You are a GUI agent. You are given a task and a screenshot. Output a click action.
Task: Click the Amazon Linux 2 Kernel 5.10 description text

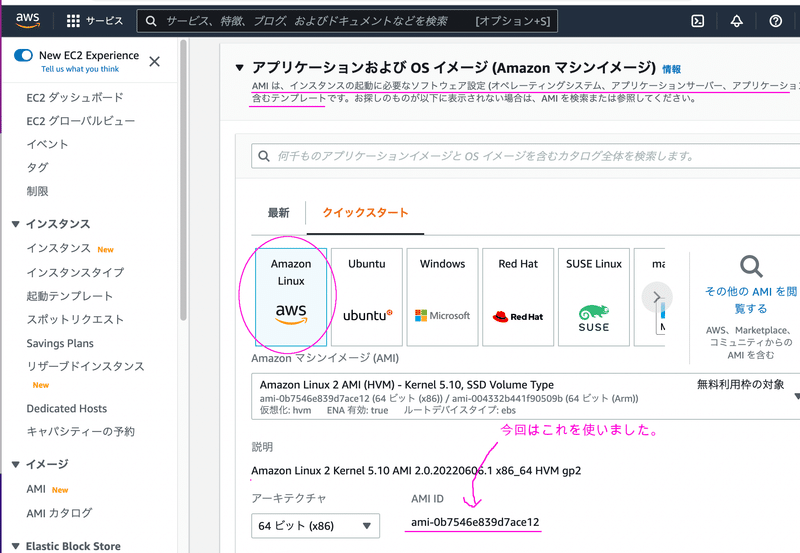416,470
